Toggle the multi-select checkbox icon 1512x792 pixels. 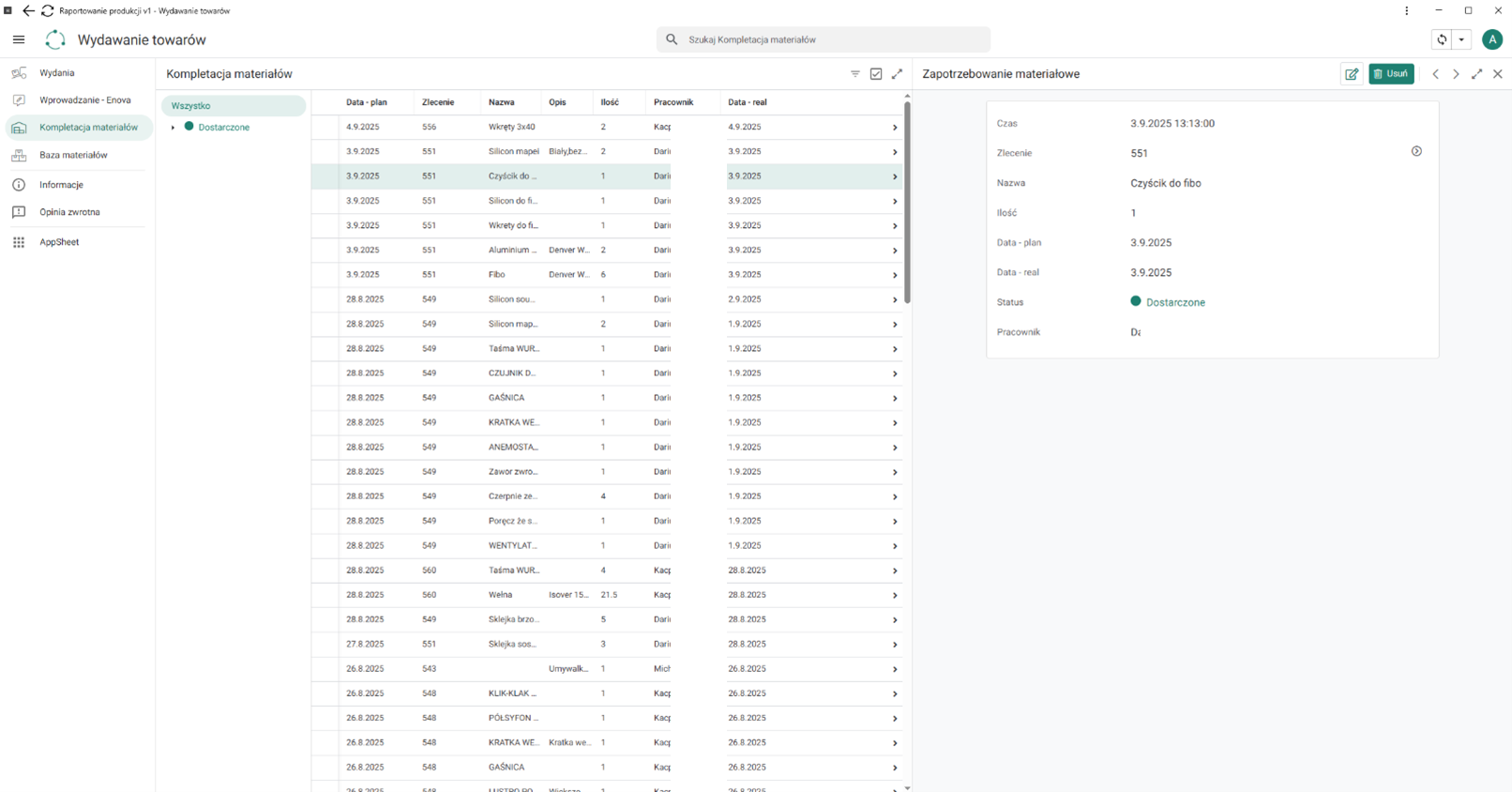pyautogui.click(x=876, y=74)
